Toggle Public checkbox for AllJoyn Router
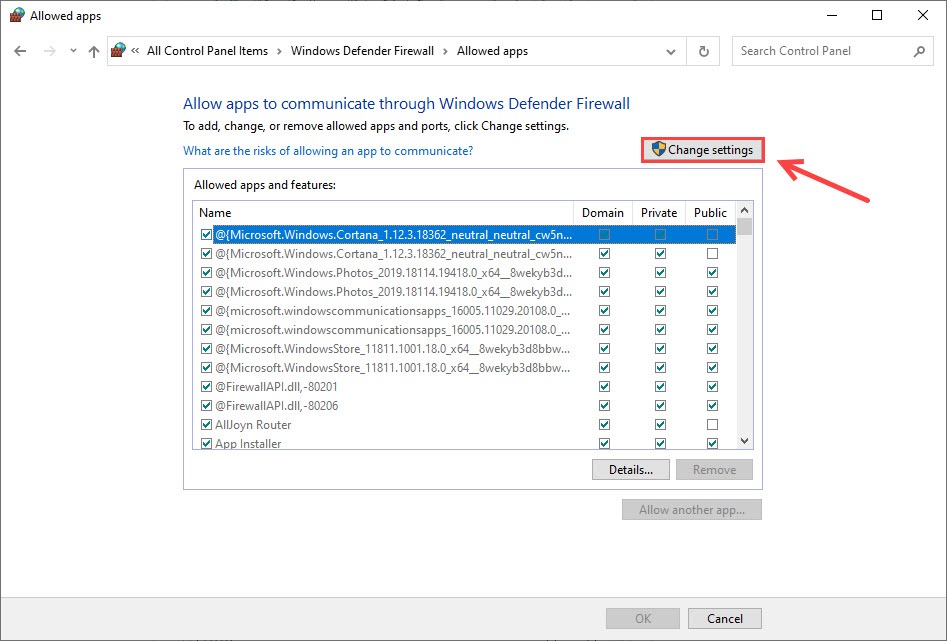Viewport: 947px width, 641px height. pyautogui.click(x=713, y=425)
